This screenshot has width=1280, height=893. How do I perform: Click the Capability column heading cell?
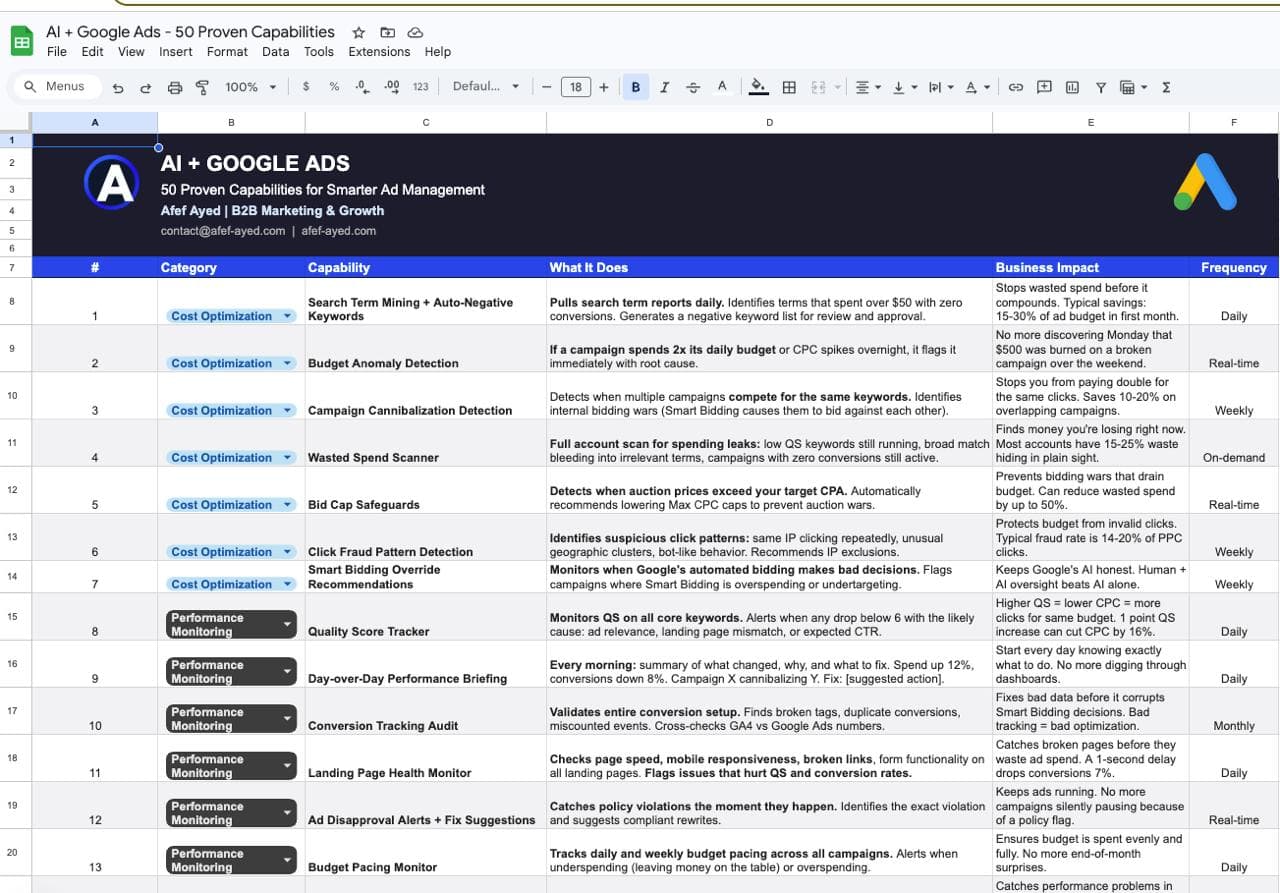(x=426, y=267)
